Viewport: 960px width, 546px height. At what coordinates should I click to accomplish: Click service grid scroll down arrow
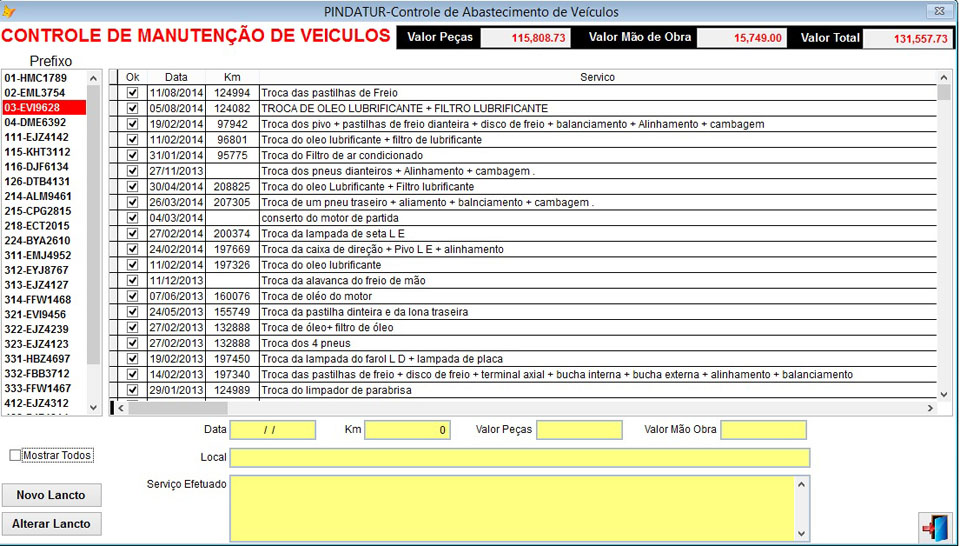[x=944, y=394]
